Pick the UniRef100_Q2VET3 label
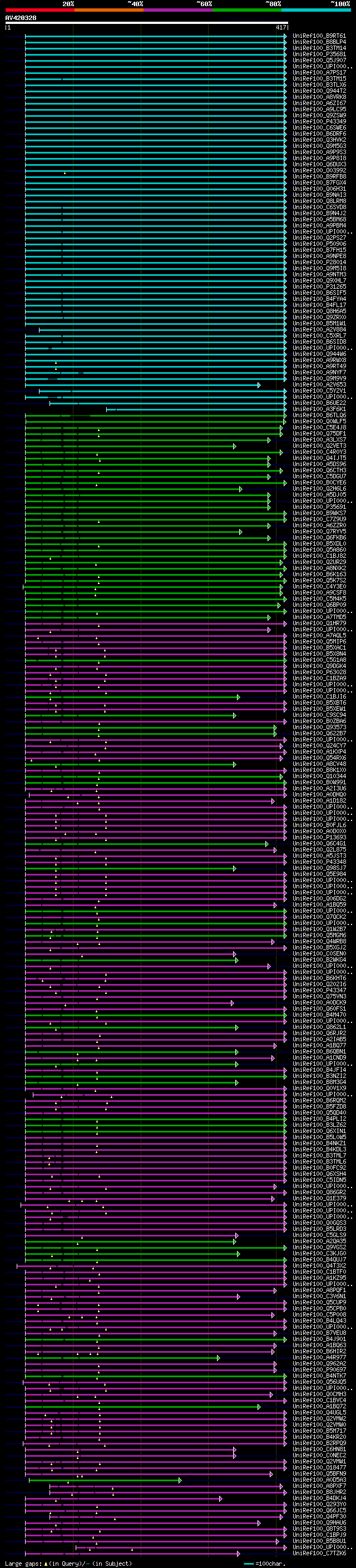The height and width of the screenshot is (1568, 356). click(x=319, y=446)
